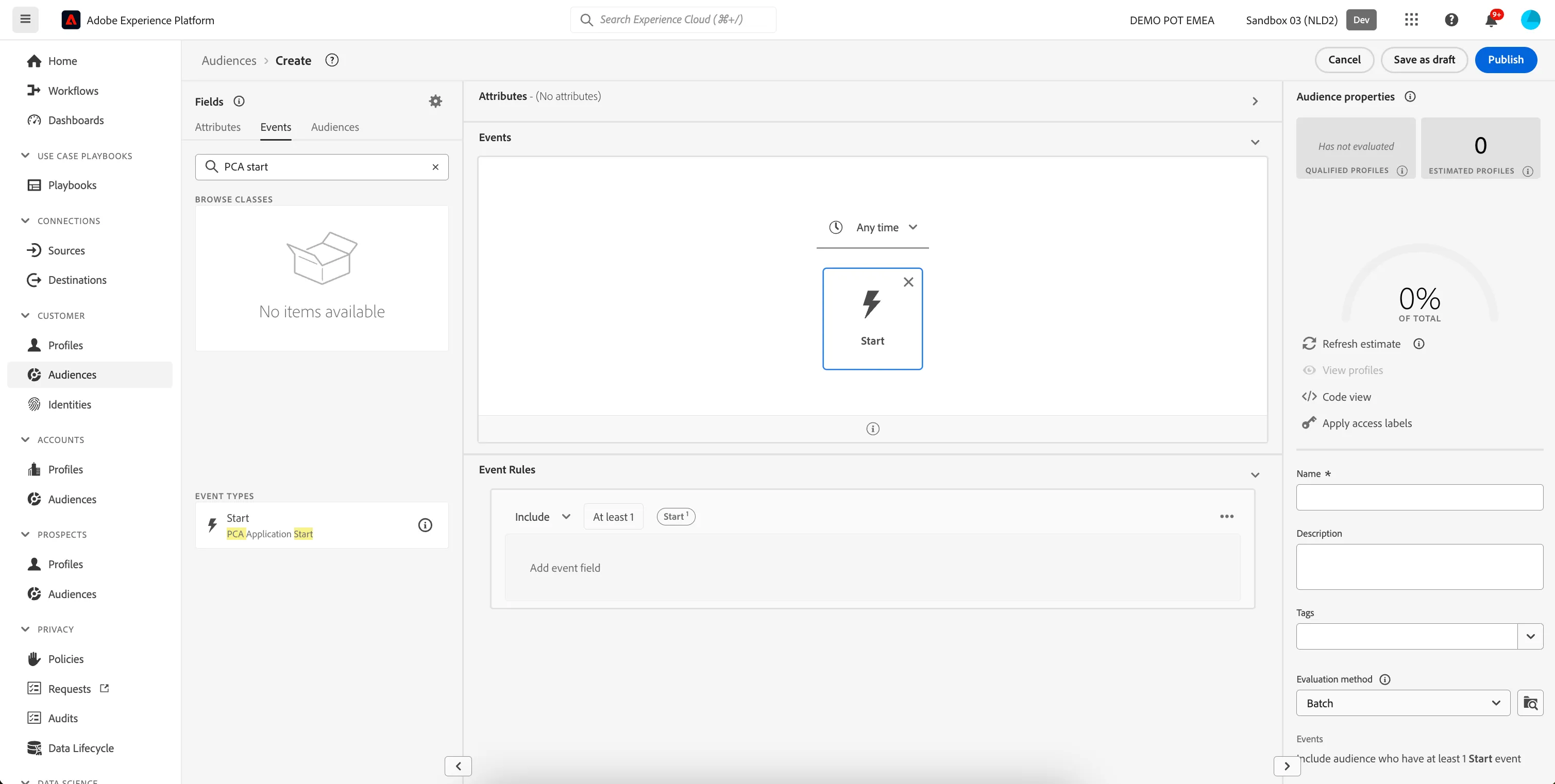
Task: Remove the Start event card
Action: [908, 282]
